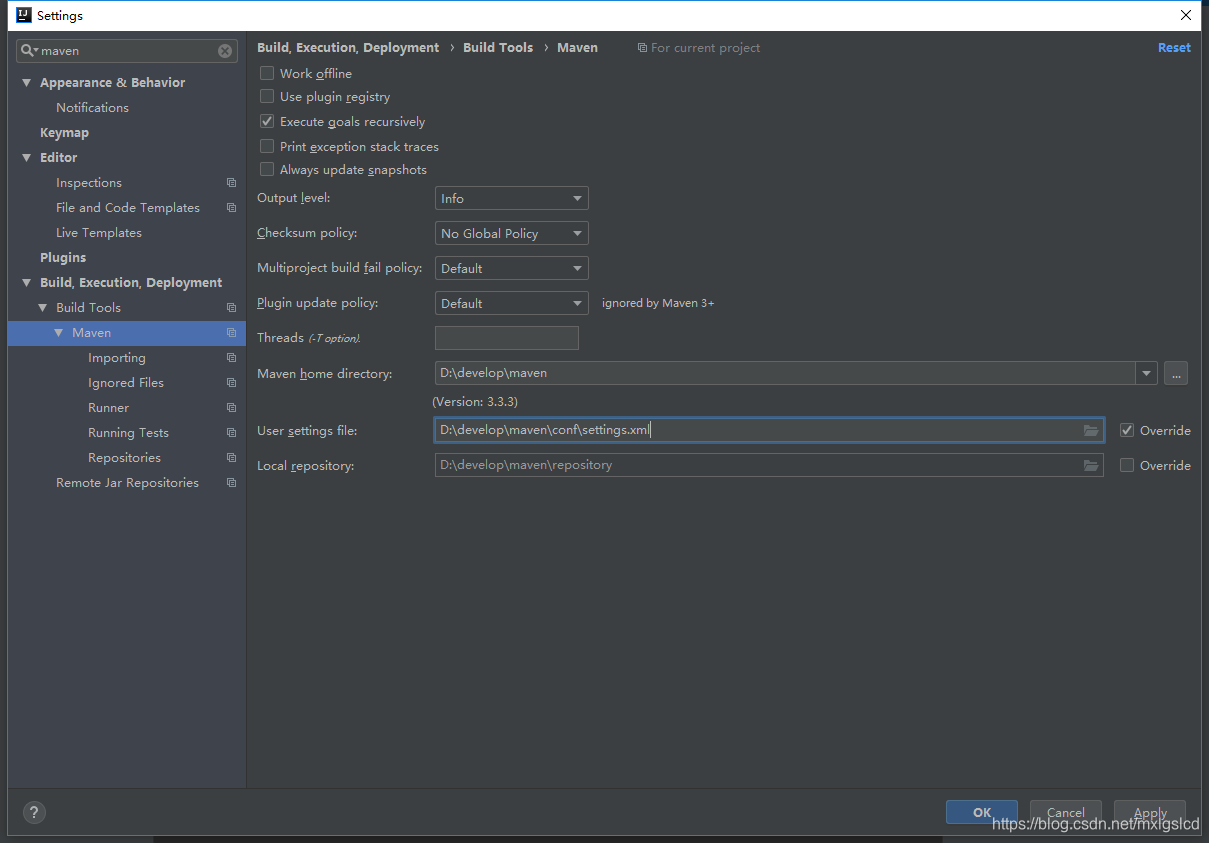Viewport: 1209px width, 843px height.
Task: Click the IntelliJ icon in the title bar
Action: click(24, 15)
